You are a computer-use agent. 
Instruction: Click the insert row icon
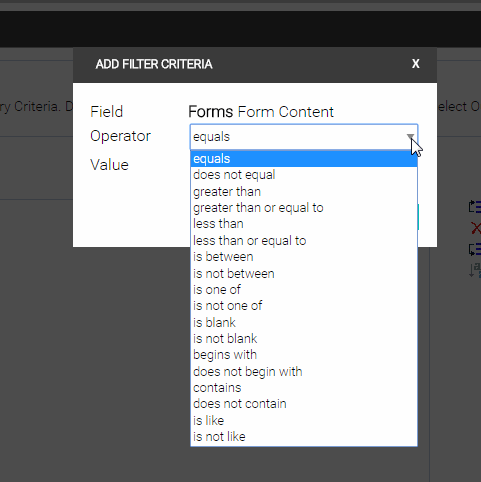tap(475, 207)
